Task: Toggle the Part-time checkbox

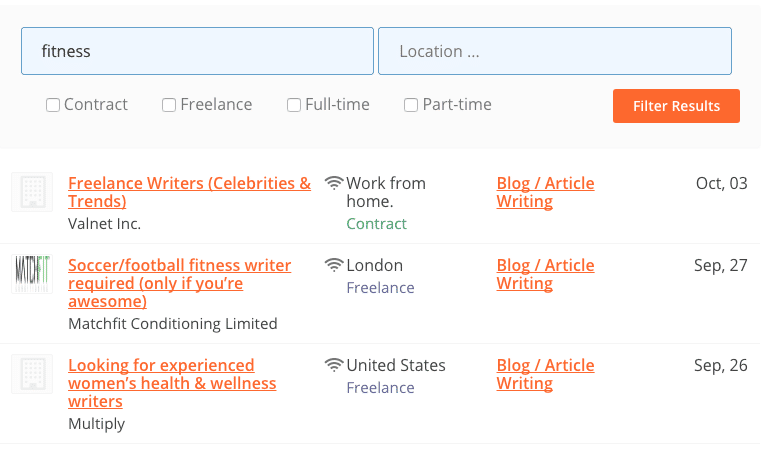Action: pos(411,105)
